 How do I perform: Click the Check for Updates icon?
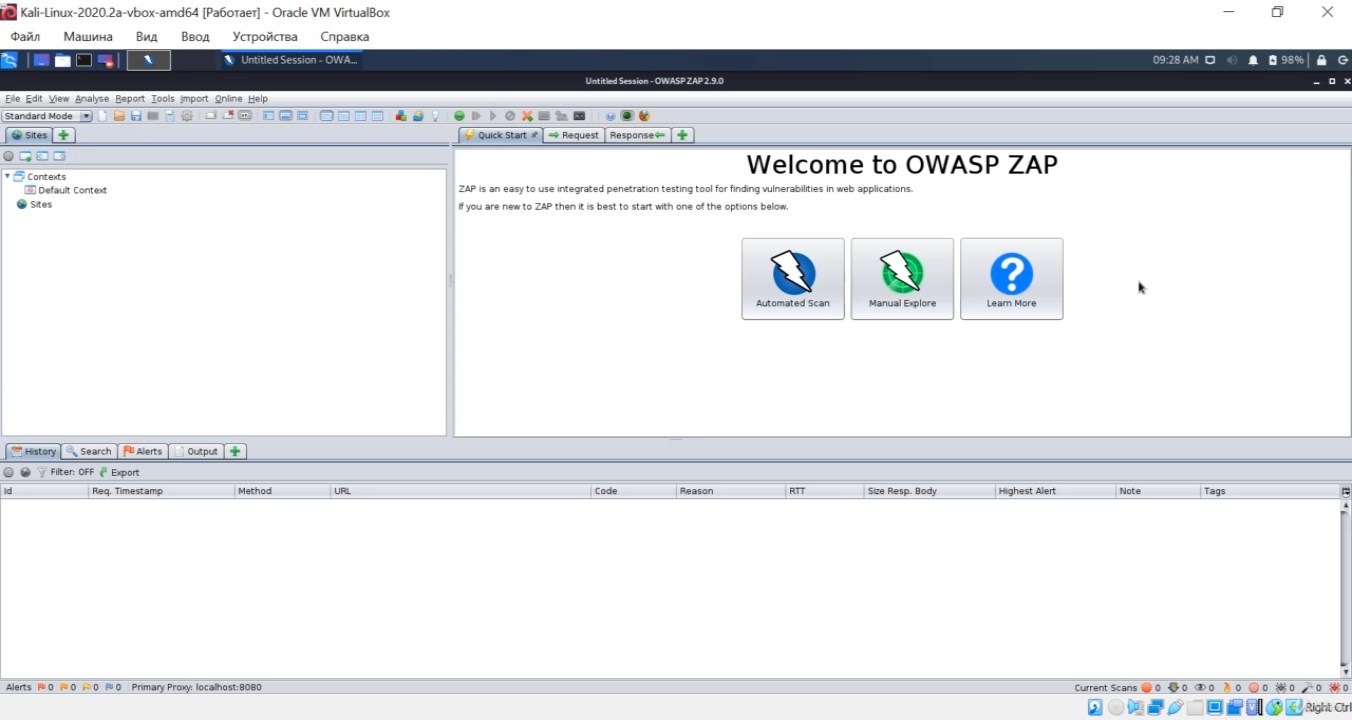pyautogui.click(x=418, y=116)
